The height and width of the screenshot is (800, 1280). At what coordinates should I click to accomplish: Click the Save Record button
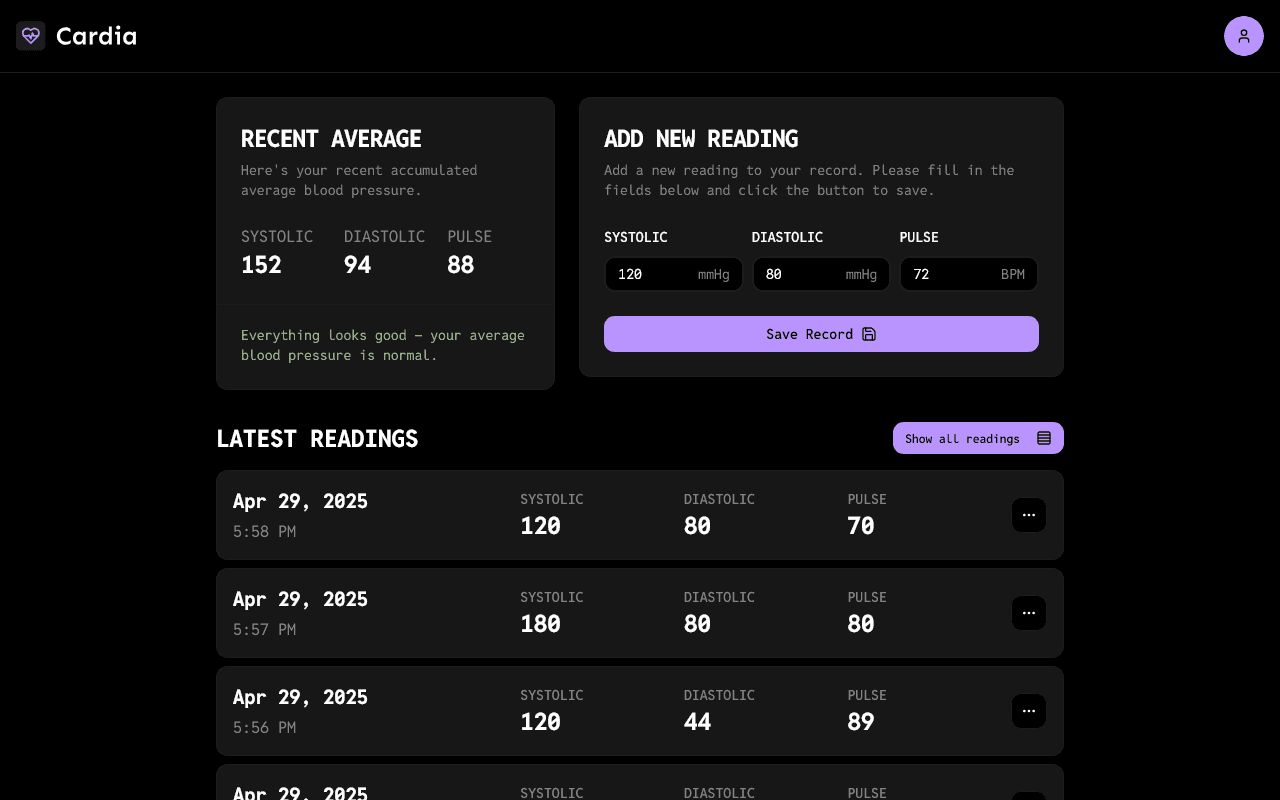point(821,333)
